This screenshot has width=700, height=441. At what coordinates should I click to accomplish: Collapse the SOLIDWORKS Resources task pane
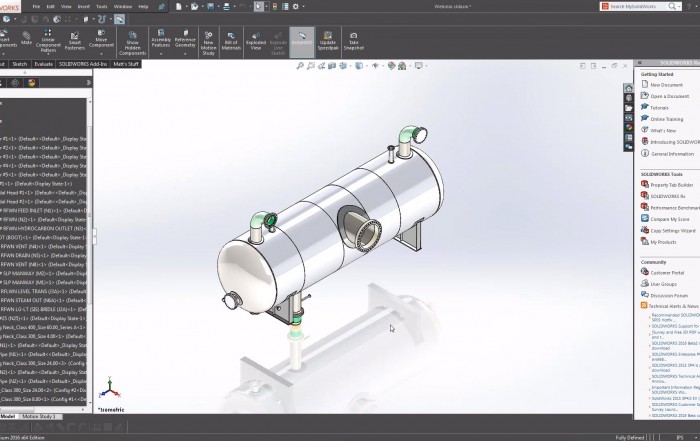640,63
